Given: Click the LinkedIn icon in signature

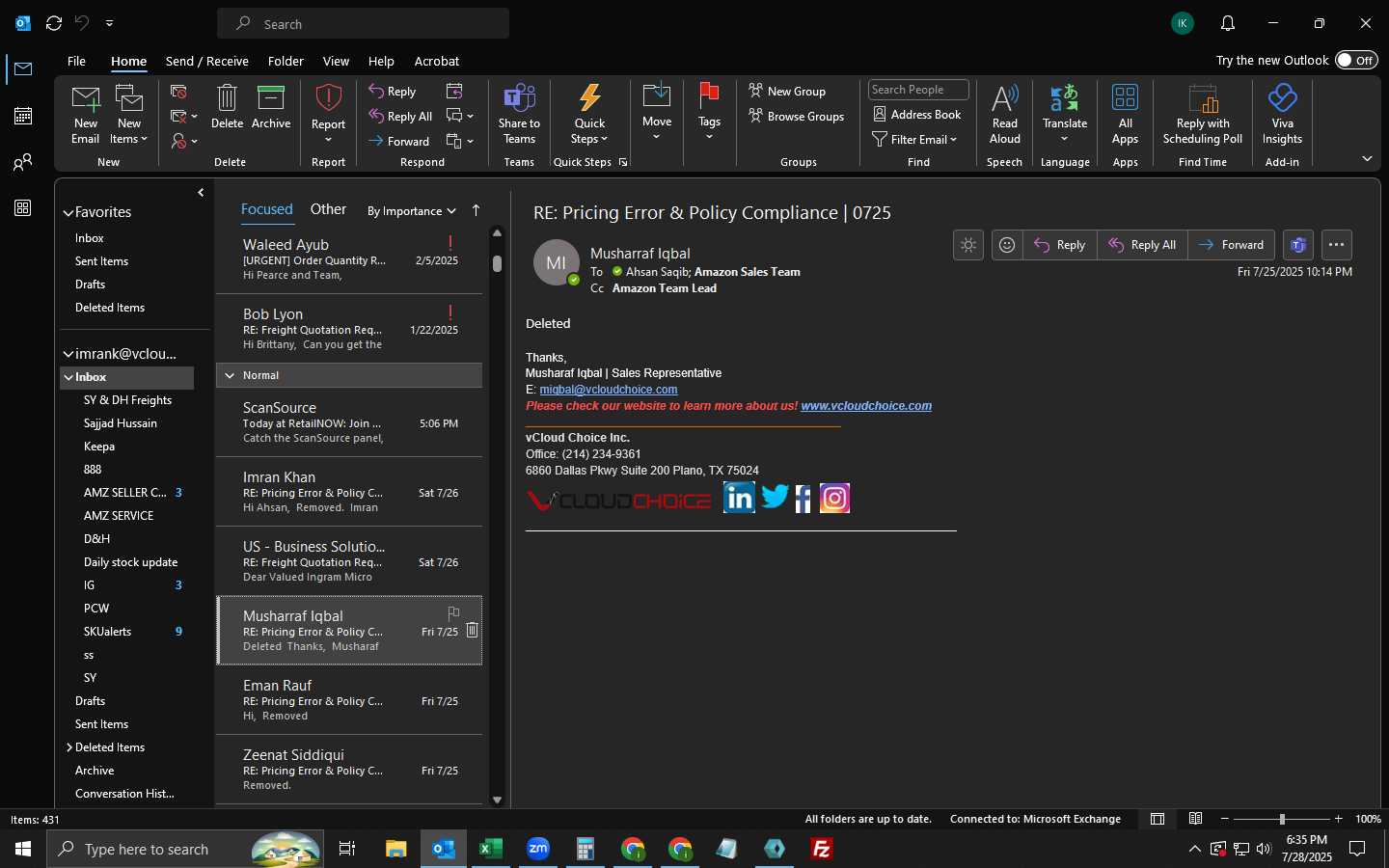Looking at the screenshot, I should [x=739, y=498].
